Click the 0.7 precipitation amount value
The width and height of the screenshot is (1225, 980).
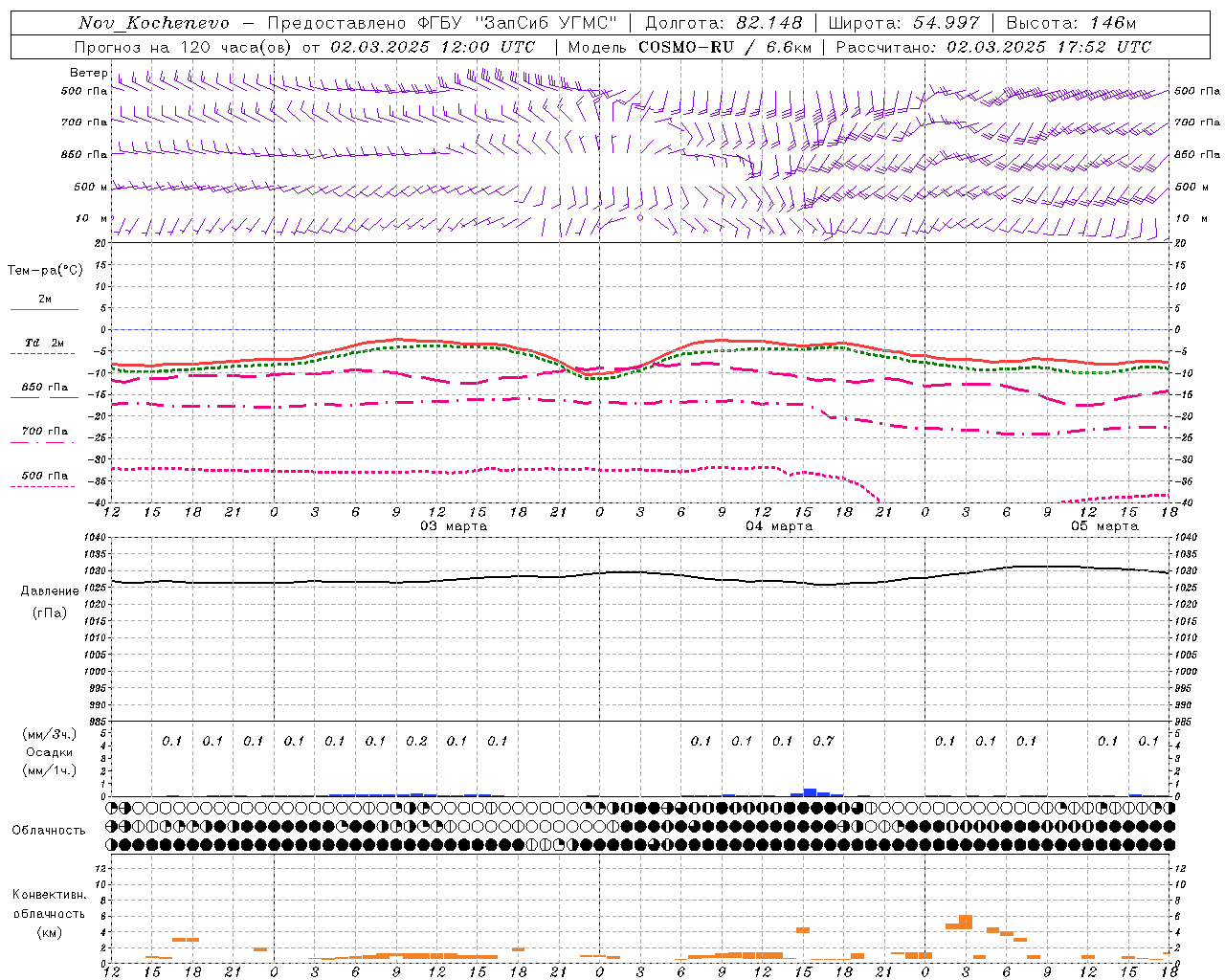[x=823, y=741]
